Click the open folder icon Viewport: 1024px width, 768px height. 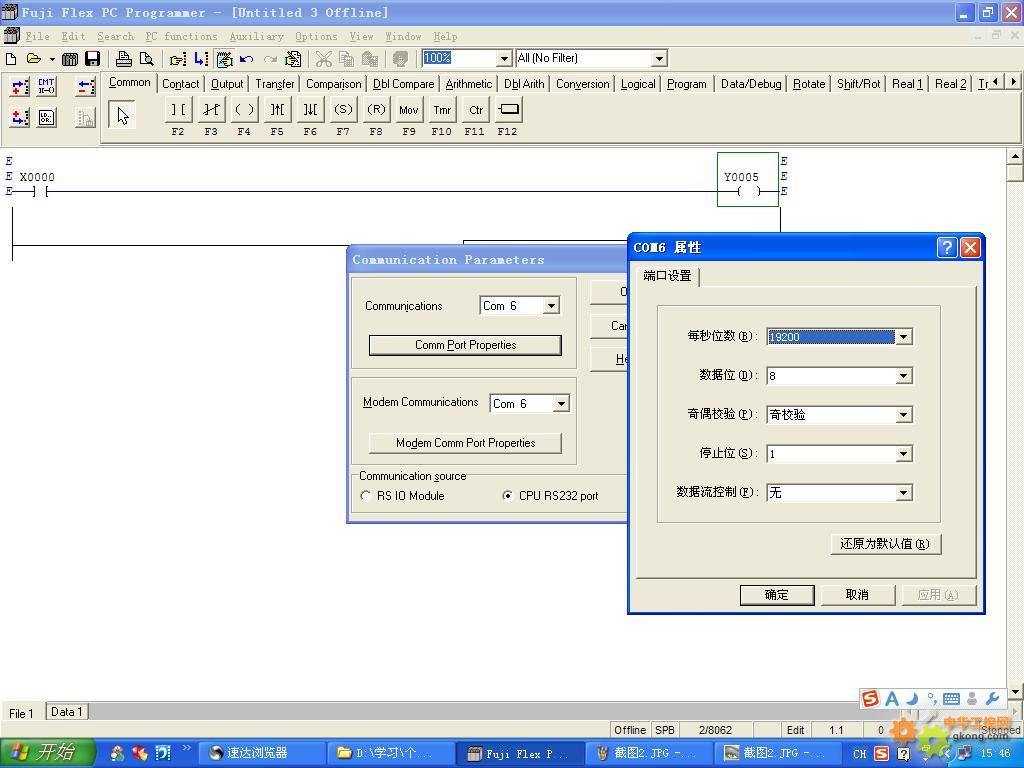coord(33,59)
